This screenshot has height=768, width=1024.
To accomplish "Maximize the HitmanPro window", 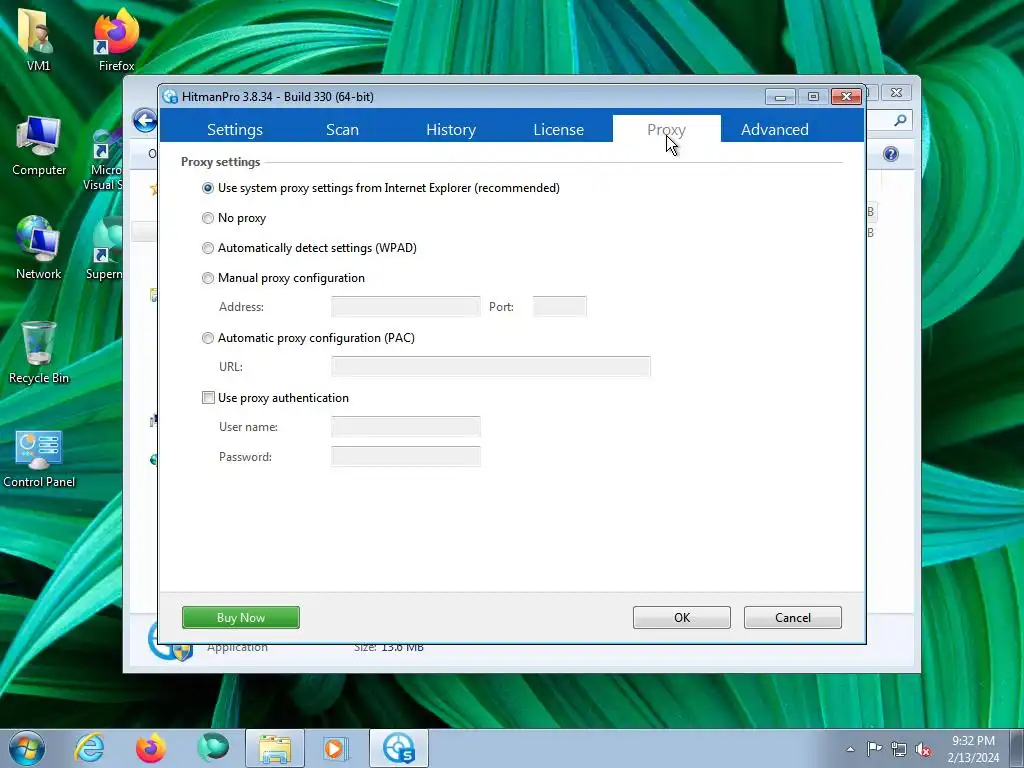I will pos(813,97).
